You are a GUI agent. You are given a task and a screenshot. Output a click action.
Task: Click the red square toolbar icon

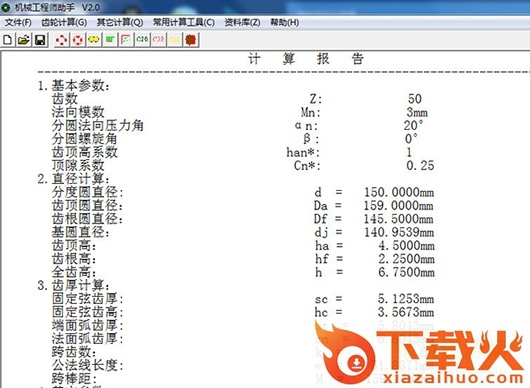click(x=191, y=40)
